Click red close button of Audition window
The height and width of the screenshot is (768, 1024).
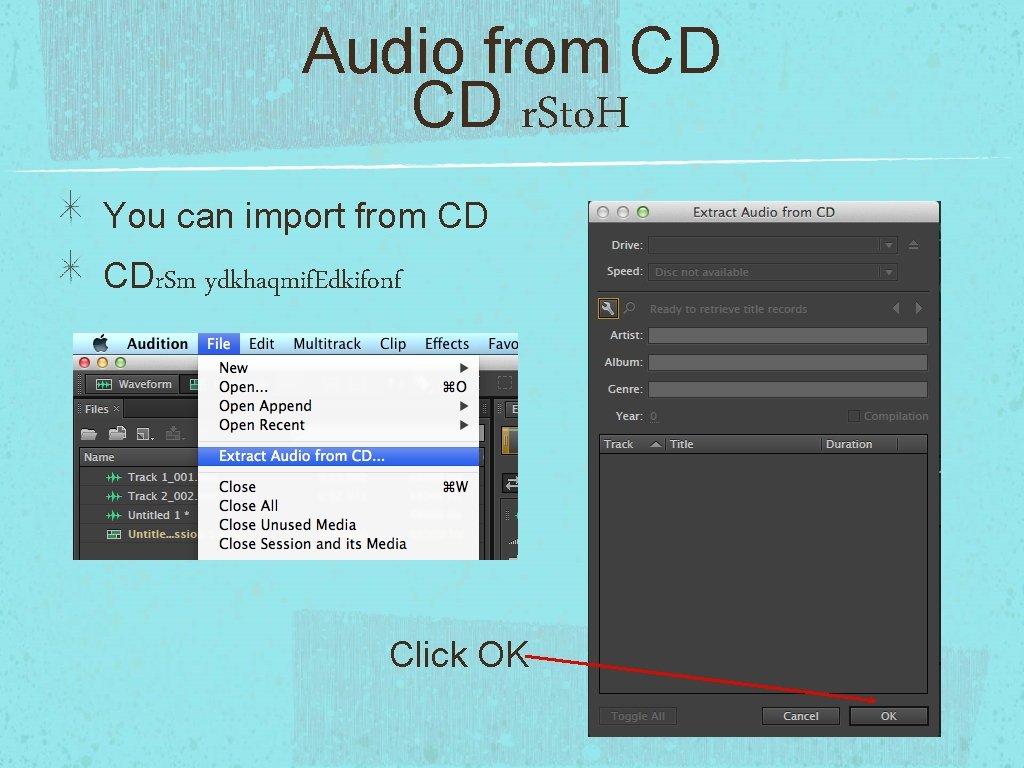84,362
